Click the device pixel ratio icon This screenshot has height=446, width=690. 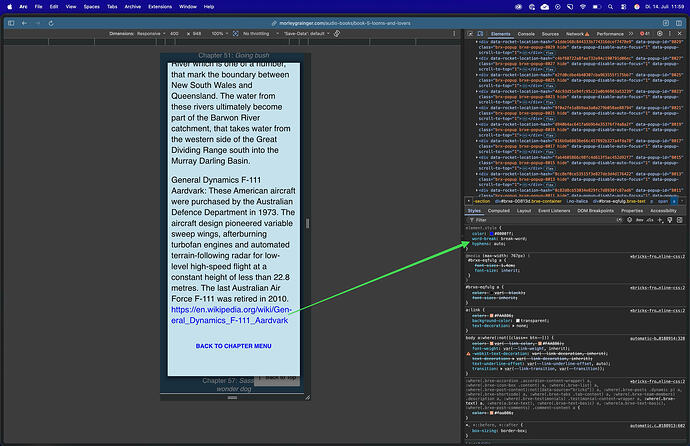point(236,33)
